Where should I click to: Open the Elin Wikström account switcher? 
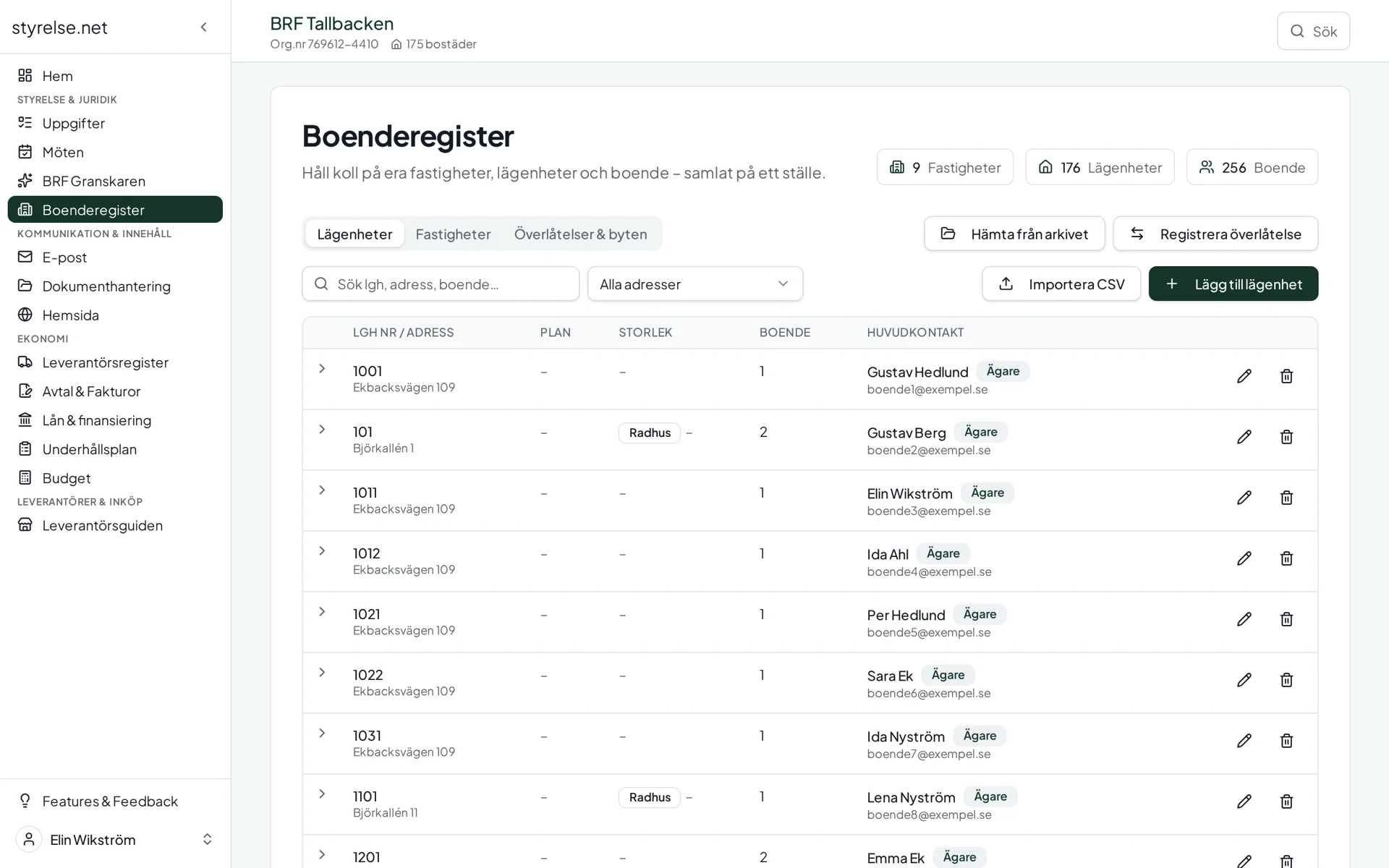(115, 839)
